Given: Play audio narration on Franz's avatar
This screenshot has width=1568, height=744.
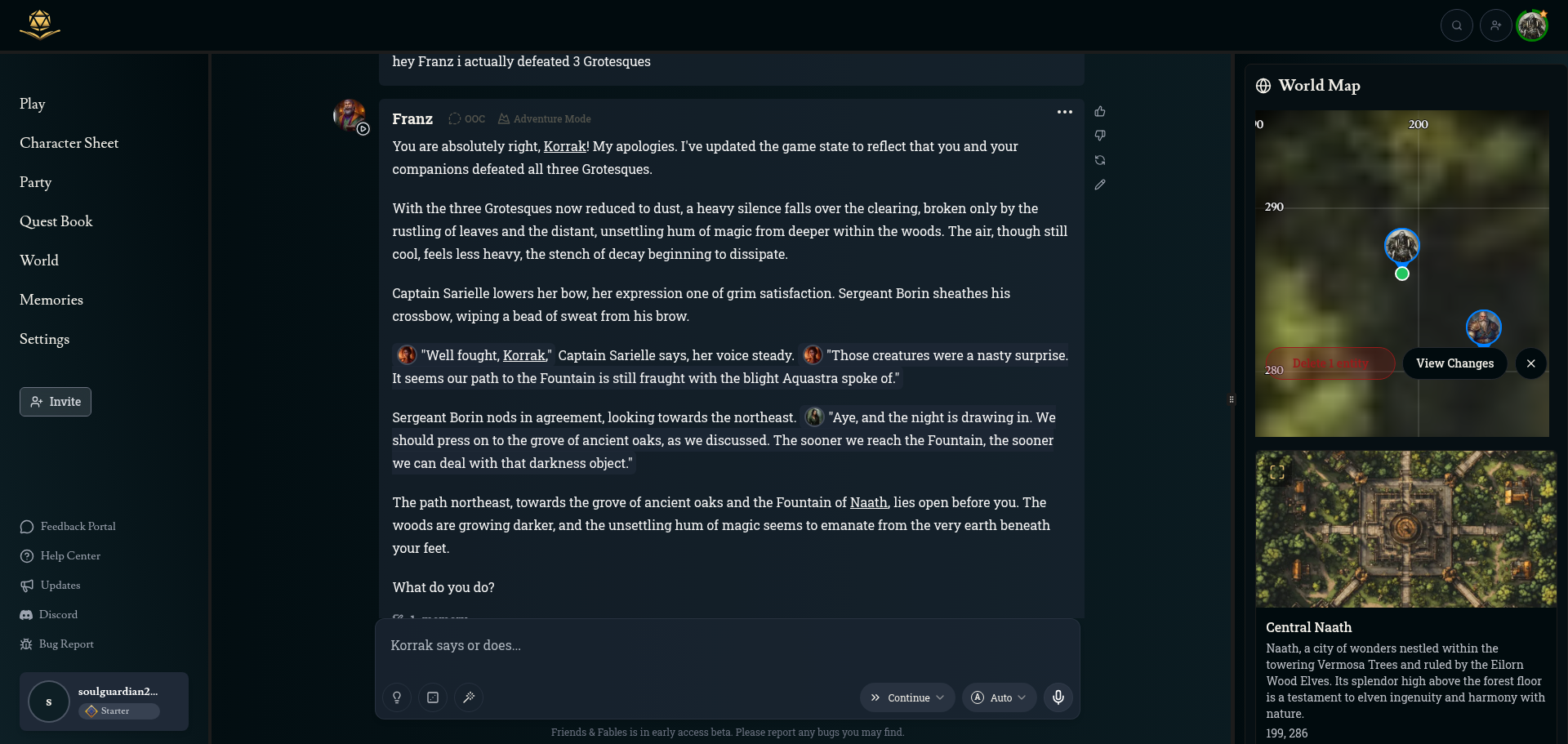Looking at the screenshot, I should [363, 129].
